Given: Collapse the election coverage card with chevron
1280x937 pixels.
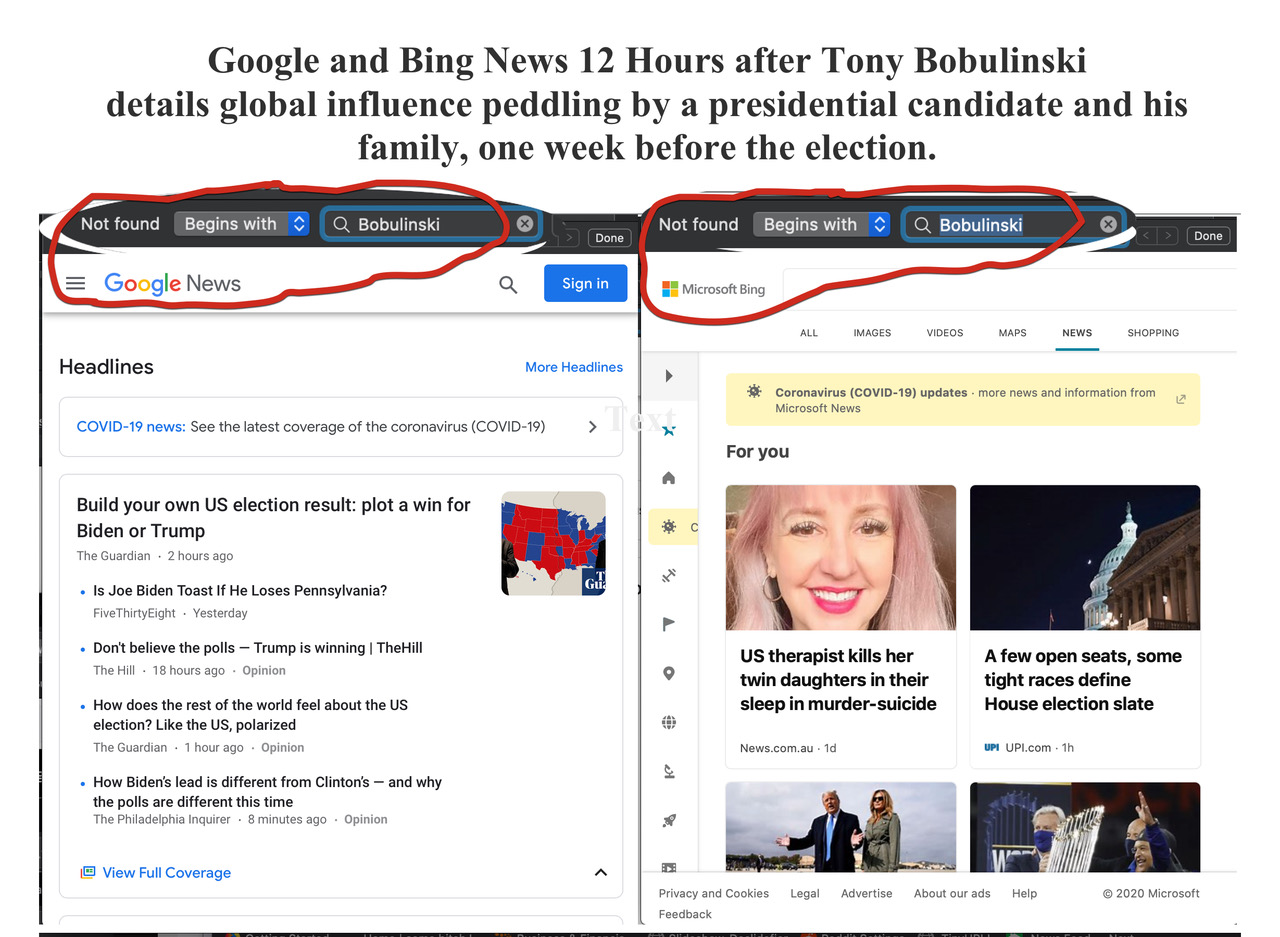Looking at the screenshot, I should coord(600,872).
